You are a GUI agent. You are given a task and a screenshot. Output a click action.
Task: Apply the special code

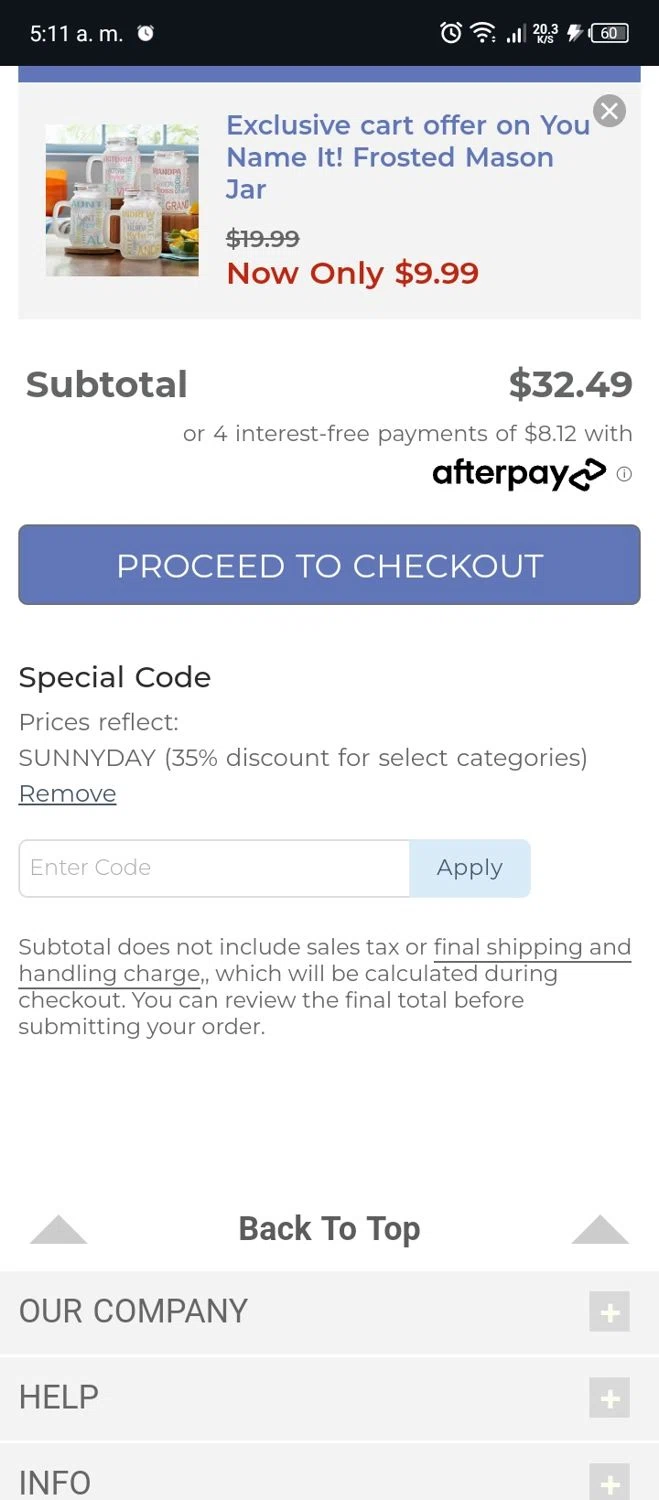tap(469, 868)
